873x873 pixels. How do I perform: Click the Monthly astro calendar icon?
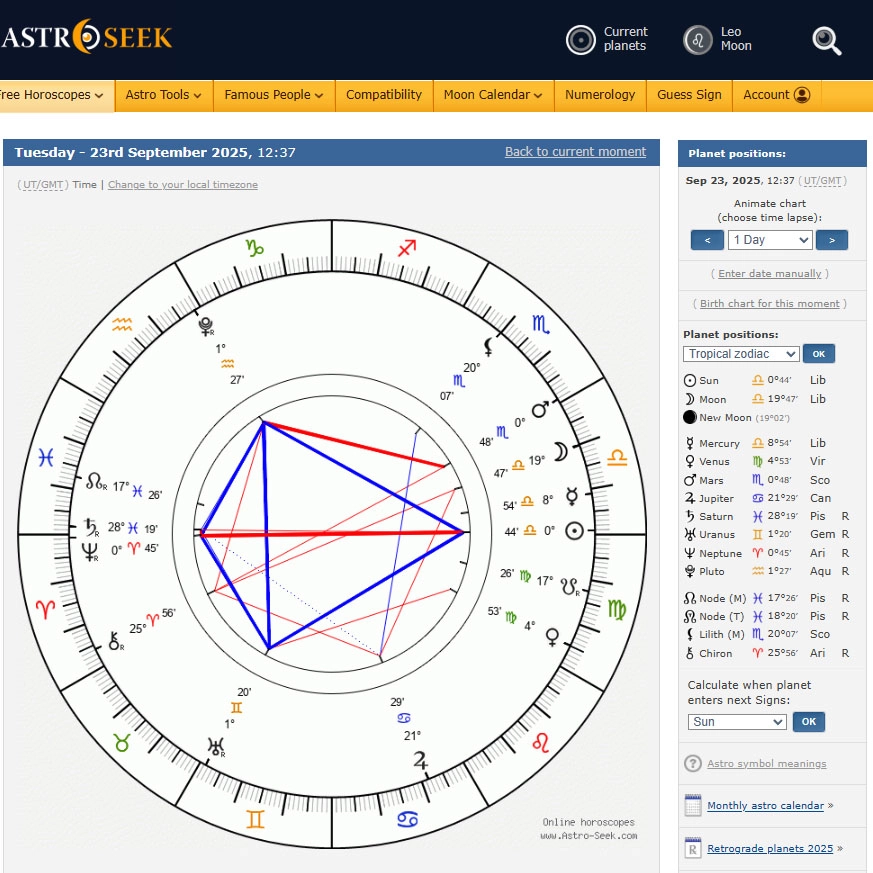click(x=693, y=806)
